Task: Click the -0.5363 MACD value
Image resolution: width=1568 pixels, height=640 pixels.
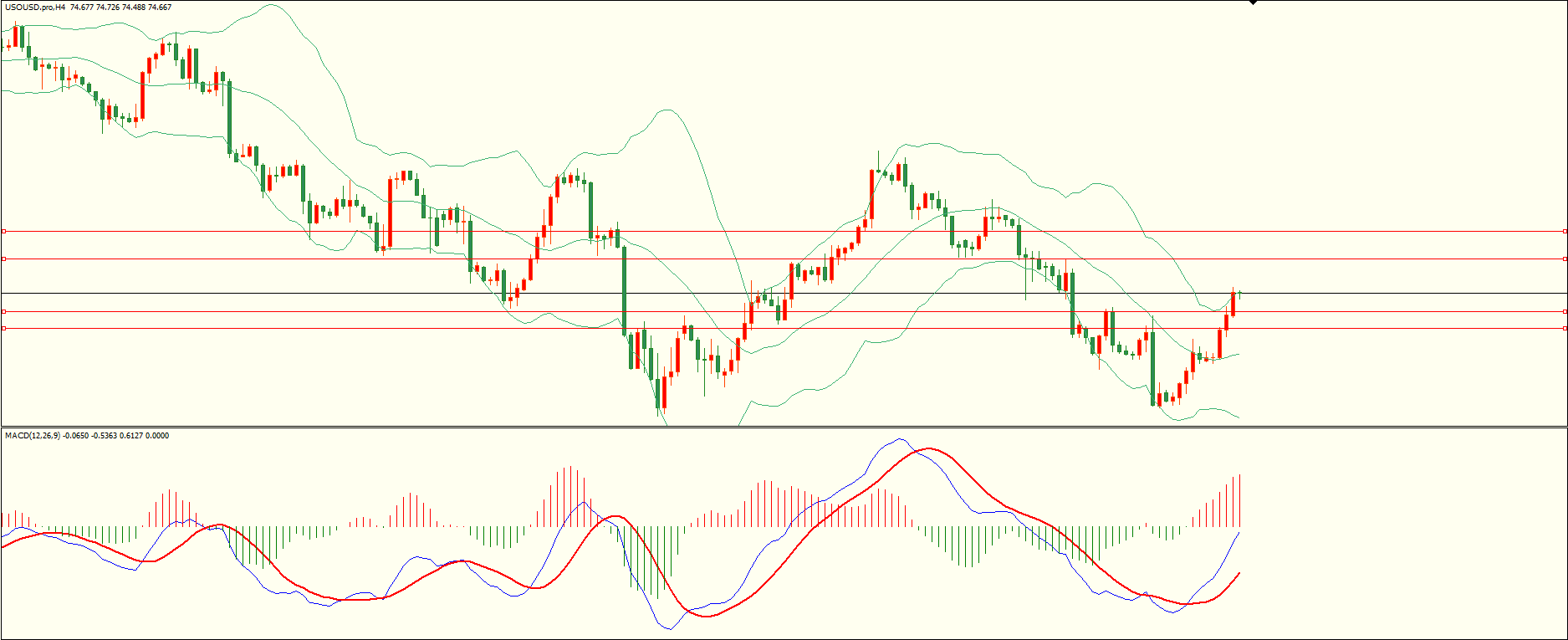Action: [x=105, y=436]
